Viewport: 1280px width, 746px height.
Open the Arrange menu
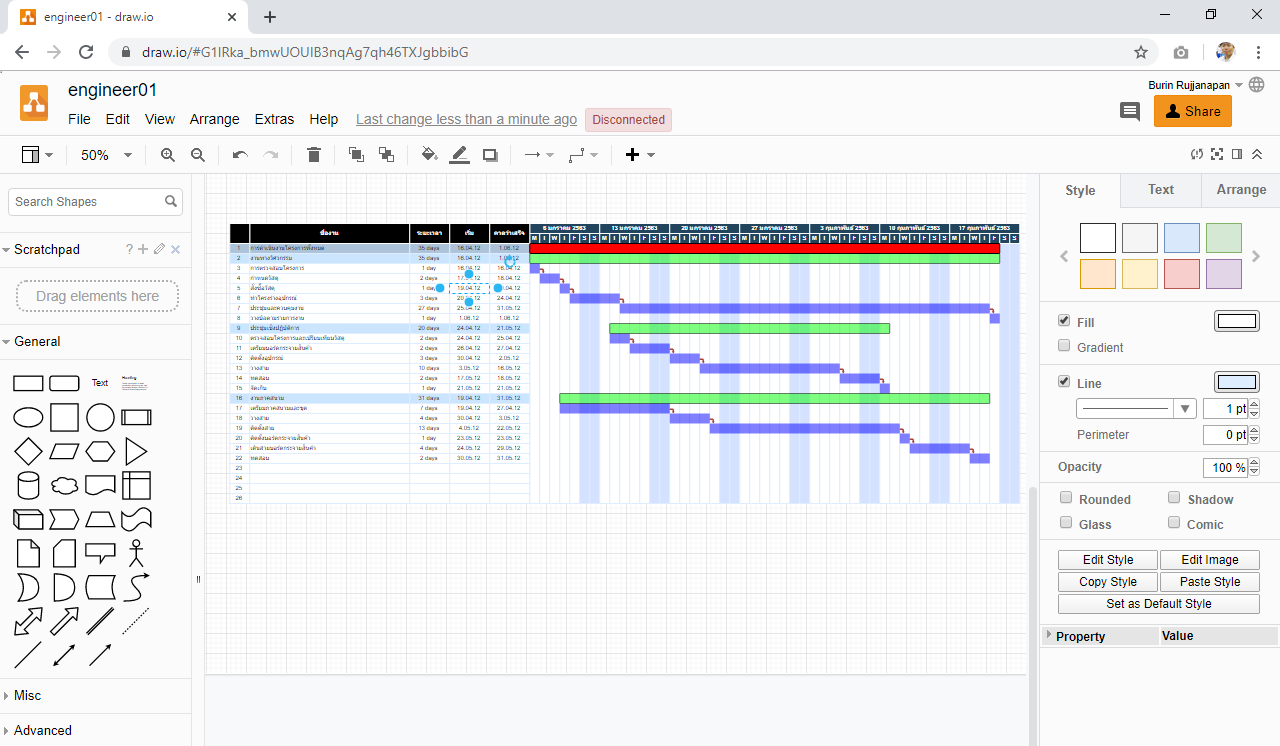[214, 119]
